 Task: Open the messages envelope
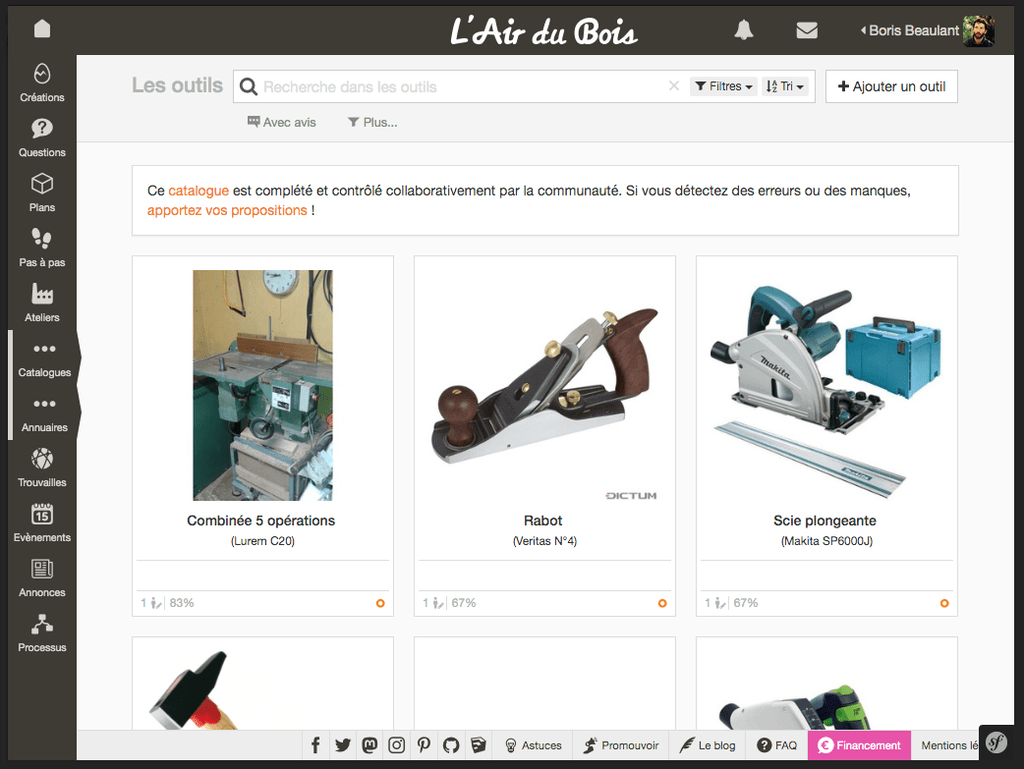click(x=807, y=30)
